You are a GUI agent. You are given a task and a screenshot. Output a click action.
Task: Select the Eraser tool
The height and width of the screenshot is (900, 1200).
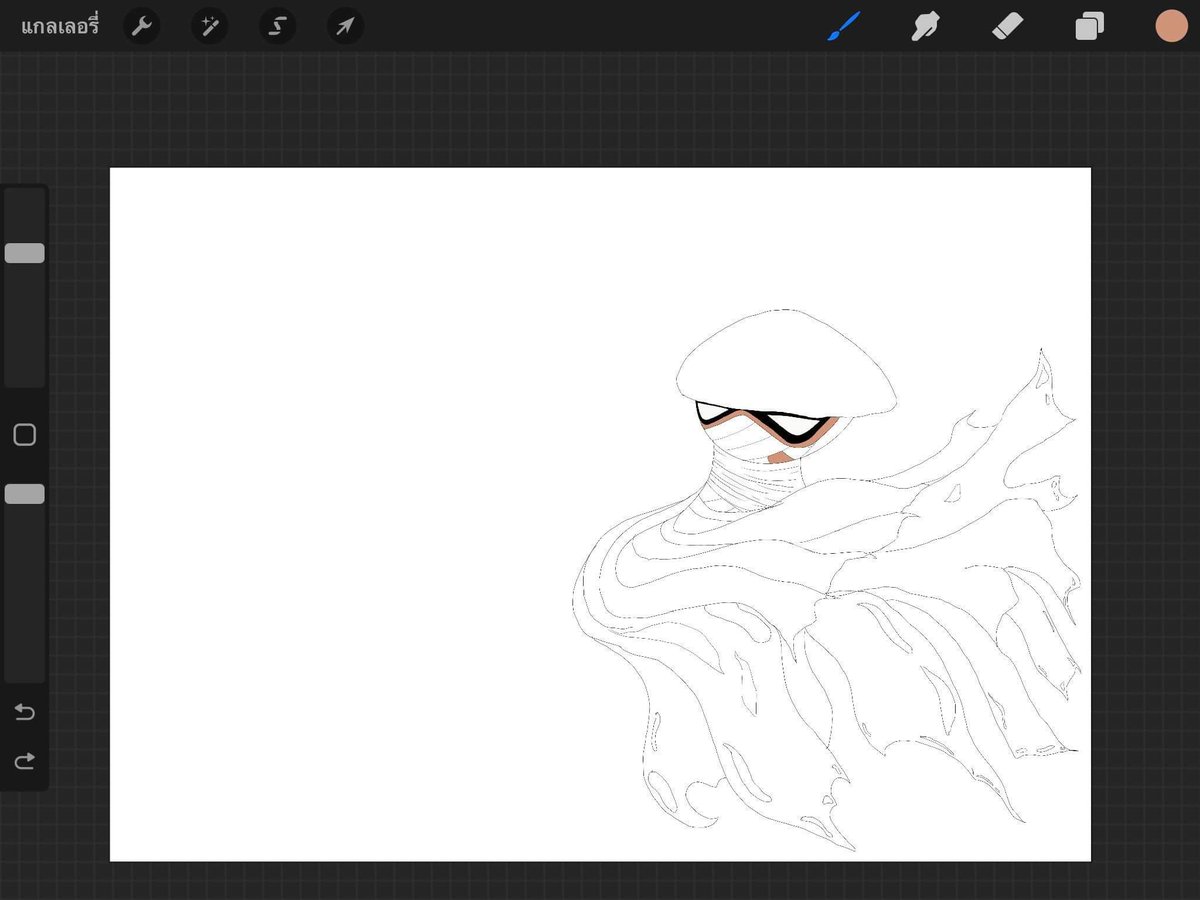[x=1008, y=26]
